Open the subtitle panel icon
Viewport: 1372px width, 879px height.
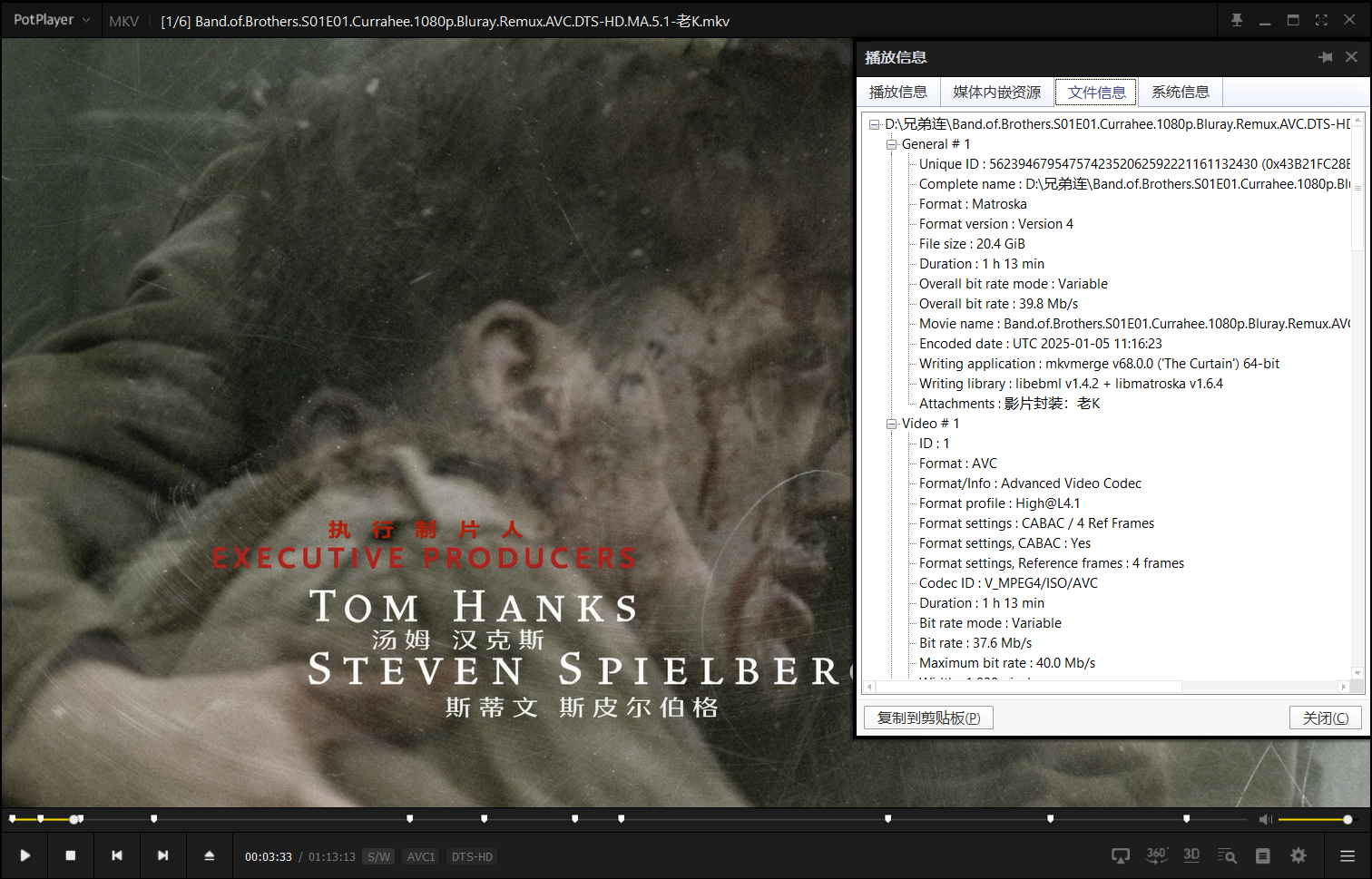pyautogui.click(x=1262, y=855)
